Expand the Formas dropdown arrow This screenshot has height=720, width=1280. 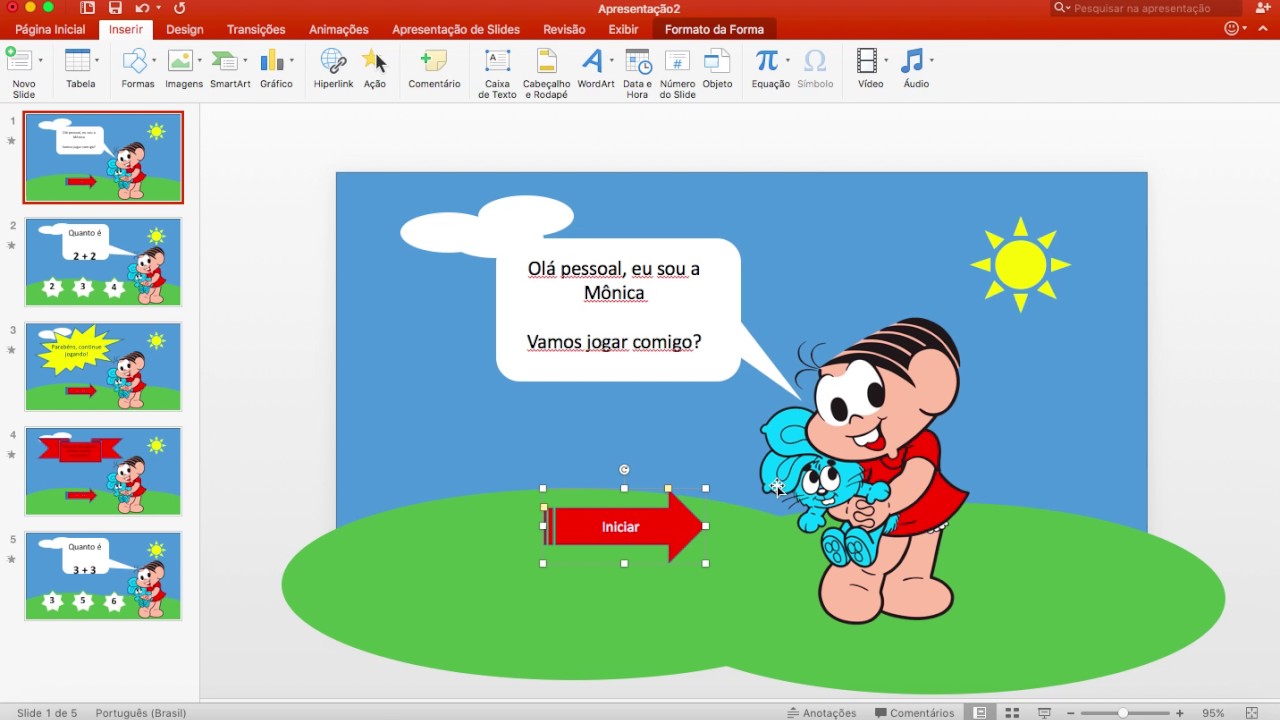pyautogui.click(x=154, y=60)
